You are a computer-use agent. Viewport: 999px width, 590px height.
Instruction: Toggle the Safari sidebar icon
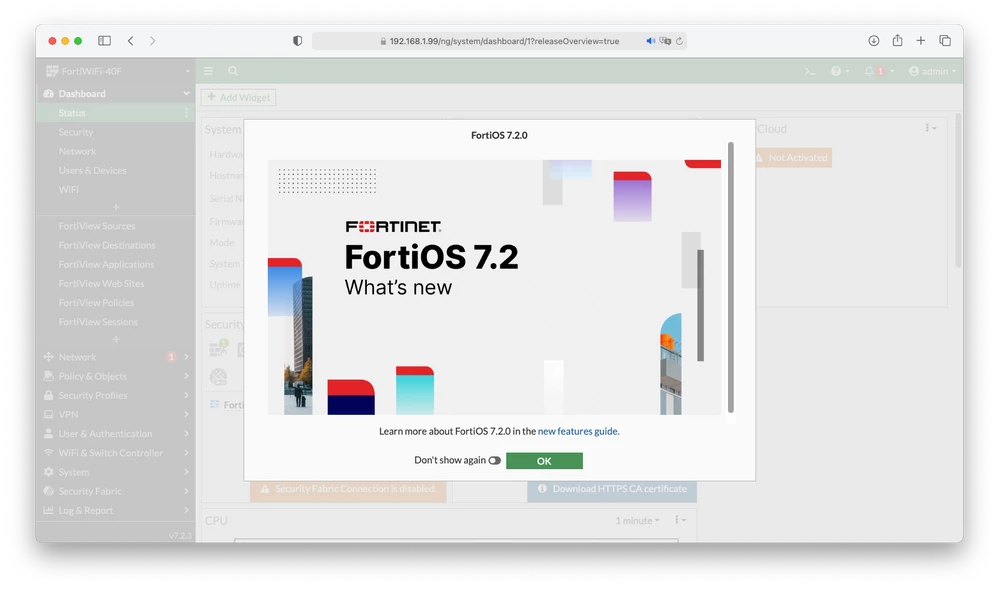coord(104,41)
